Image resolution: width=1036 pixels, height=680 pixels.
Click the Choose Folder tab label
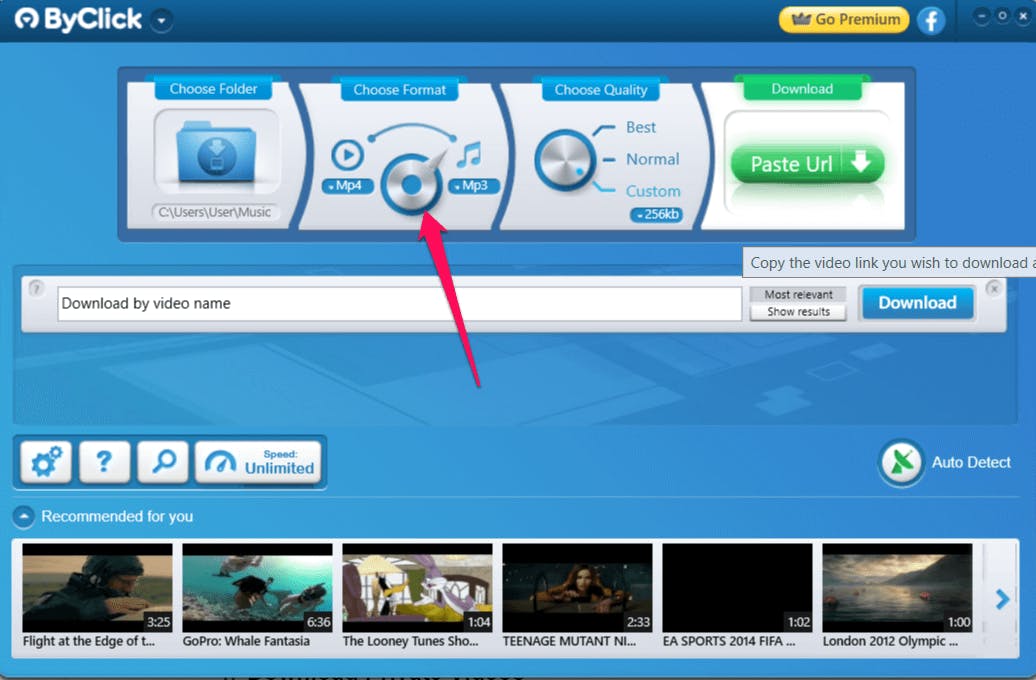pos(213,89)
